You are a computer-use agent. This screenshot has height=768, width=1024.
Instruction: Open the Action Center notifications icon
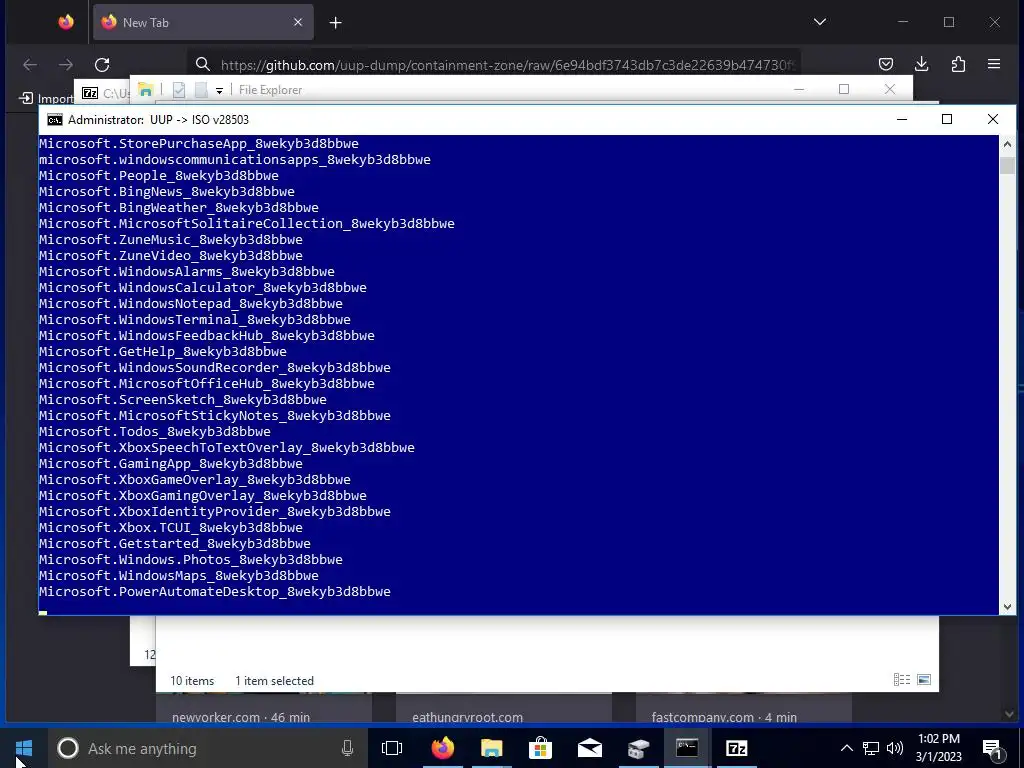(x=993, y=748)
